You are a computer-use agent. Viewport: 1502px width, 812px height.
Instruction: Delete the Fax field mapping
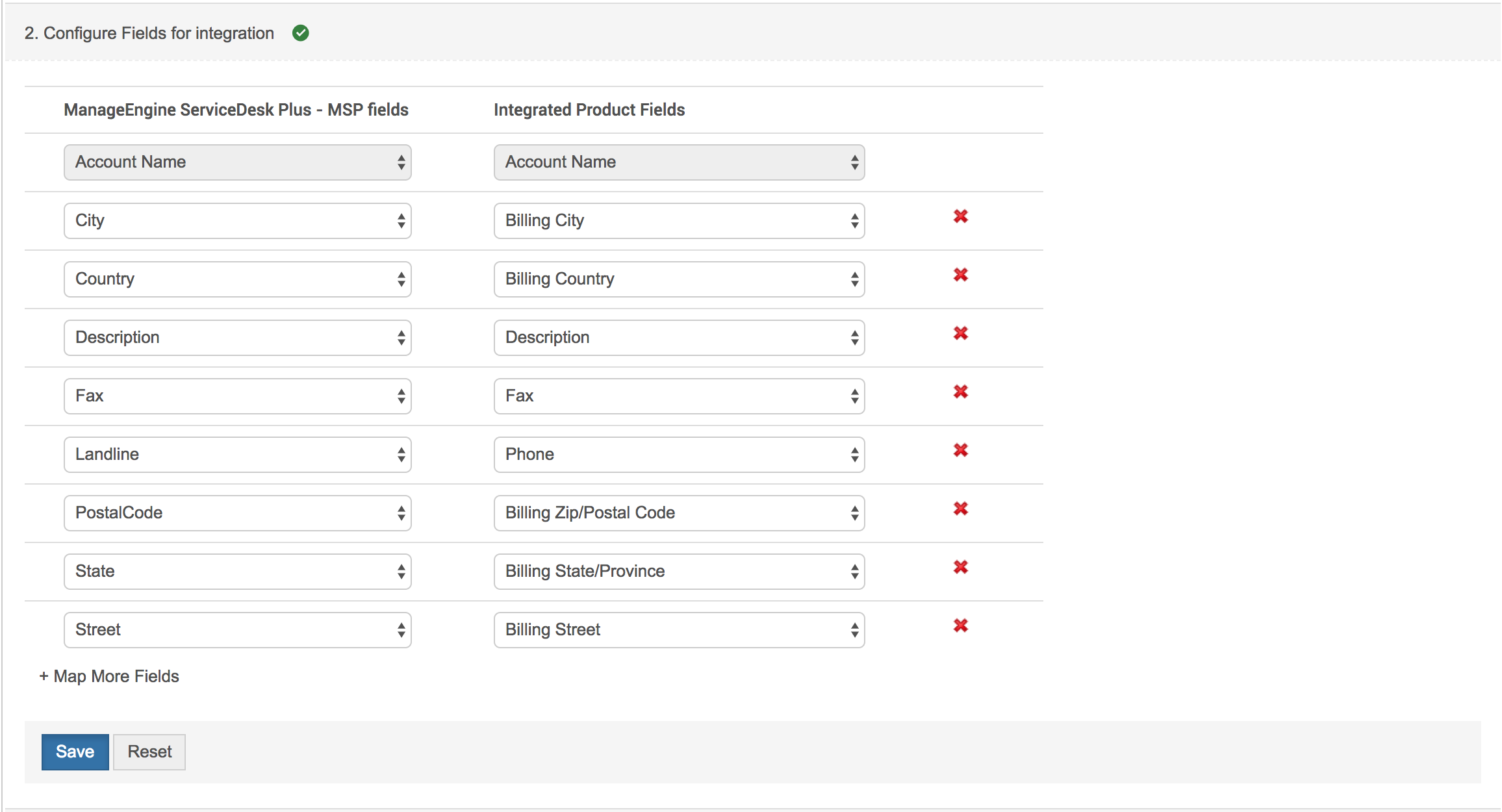click(x=960, y=392)
